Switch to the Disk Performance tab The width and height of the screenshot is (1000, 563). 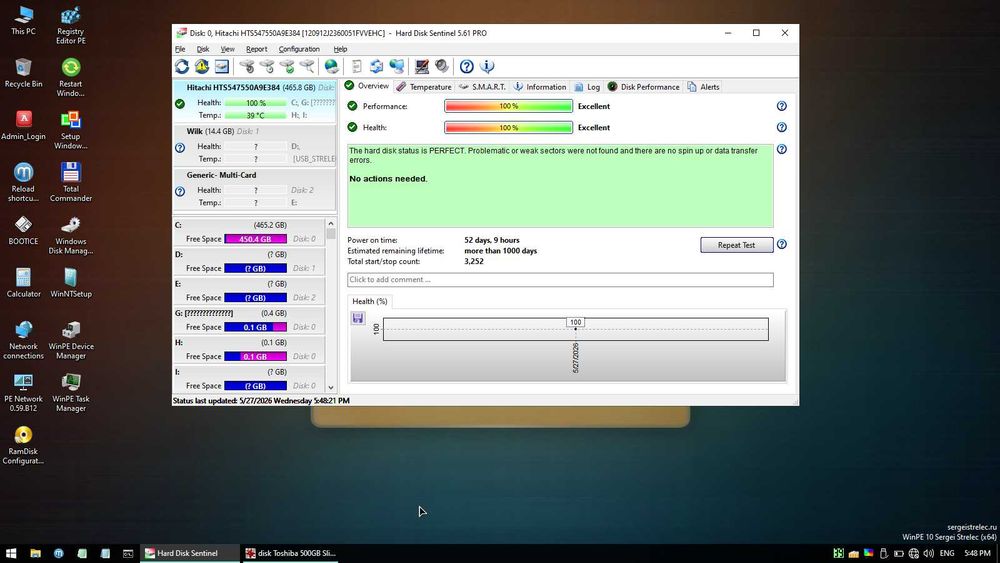643,87
